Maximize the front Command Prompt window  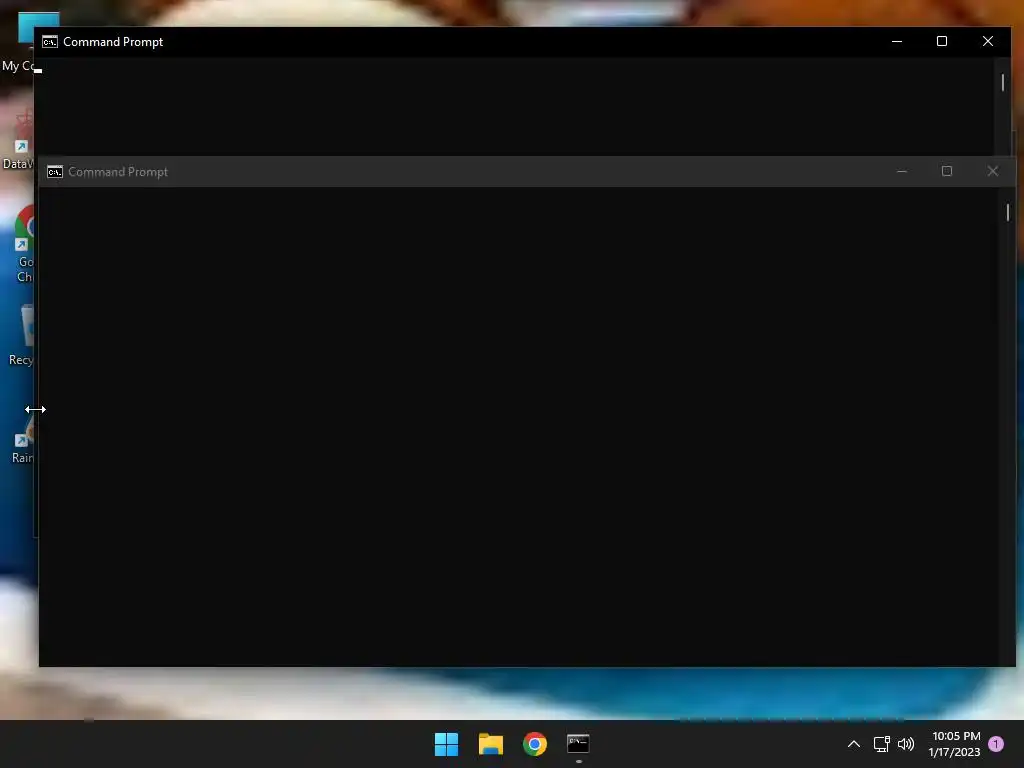click(947, 171)
